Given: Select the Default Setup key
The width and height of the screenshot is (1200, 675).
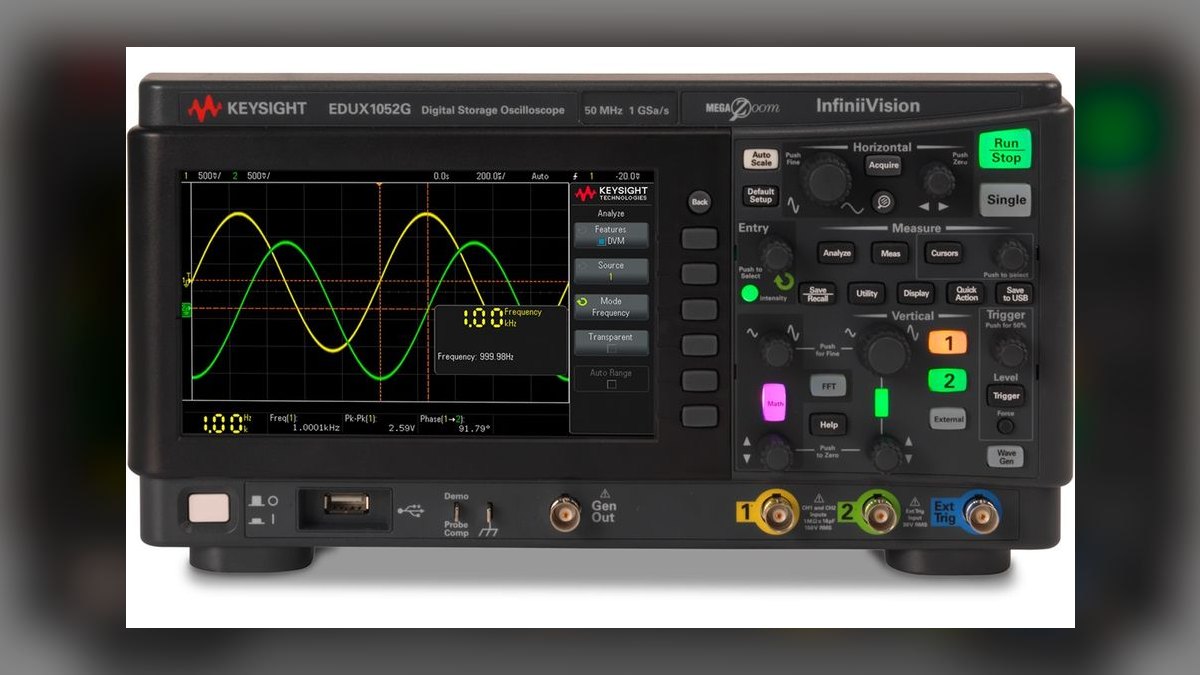Looking at the screenshot, I should click(761, 195).
